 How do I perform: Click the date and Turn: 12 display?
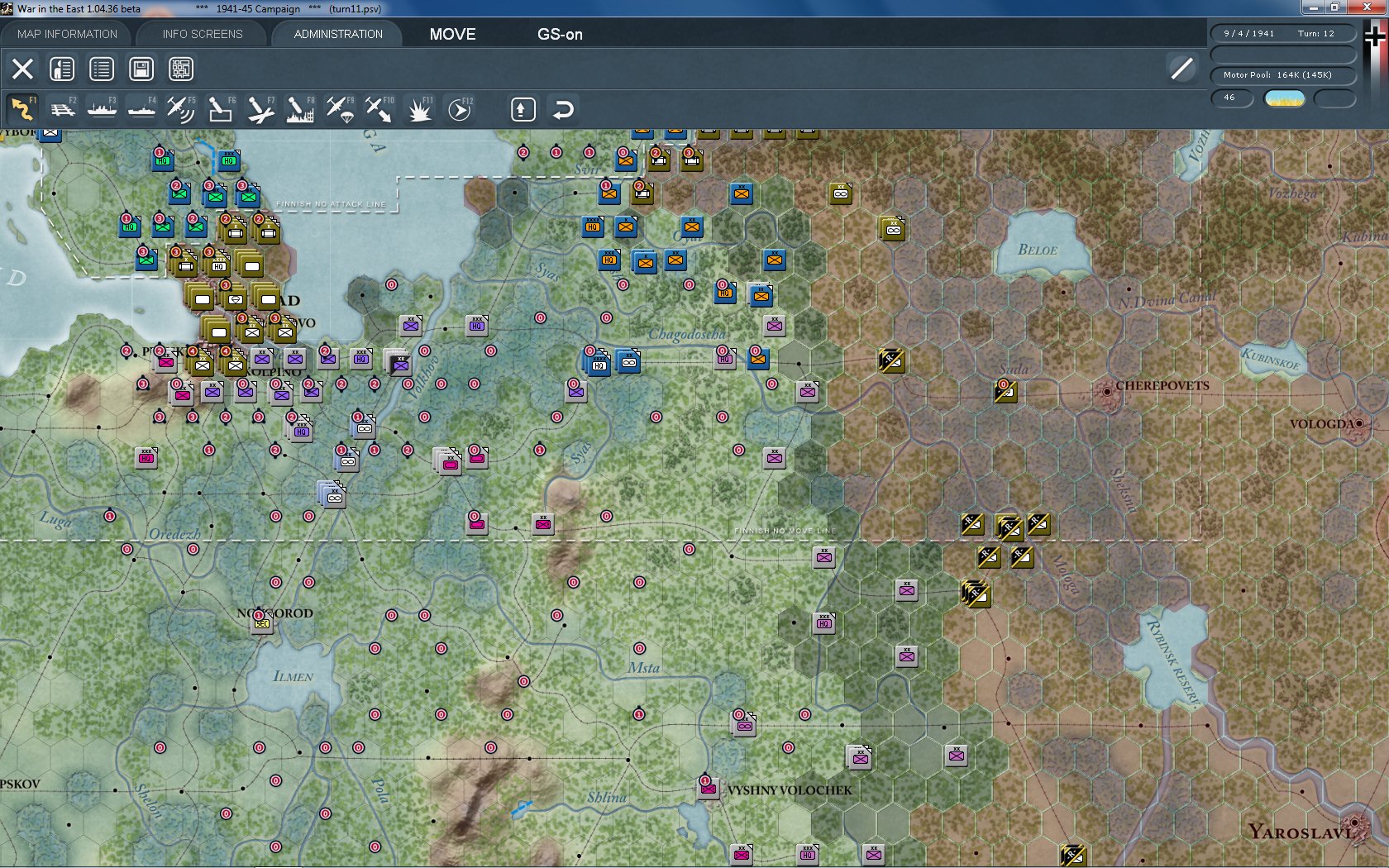click(1282, 34)
